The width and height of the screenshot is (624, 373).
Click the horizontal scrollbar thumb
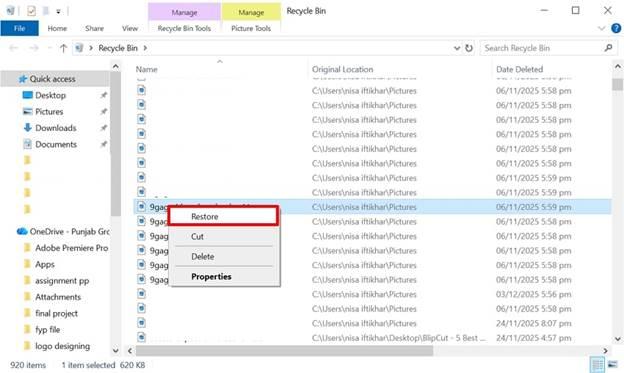click(284, 351)
